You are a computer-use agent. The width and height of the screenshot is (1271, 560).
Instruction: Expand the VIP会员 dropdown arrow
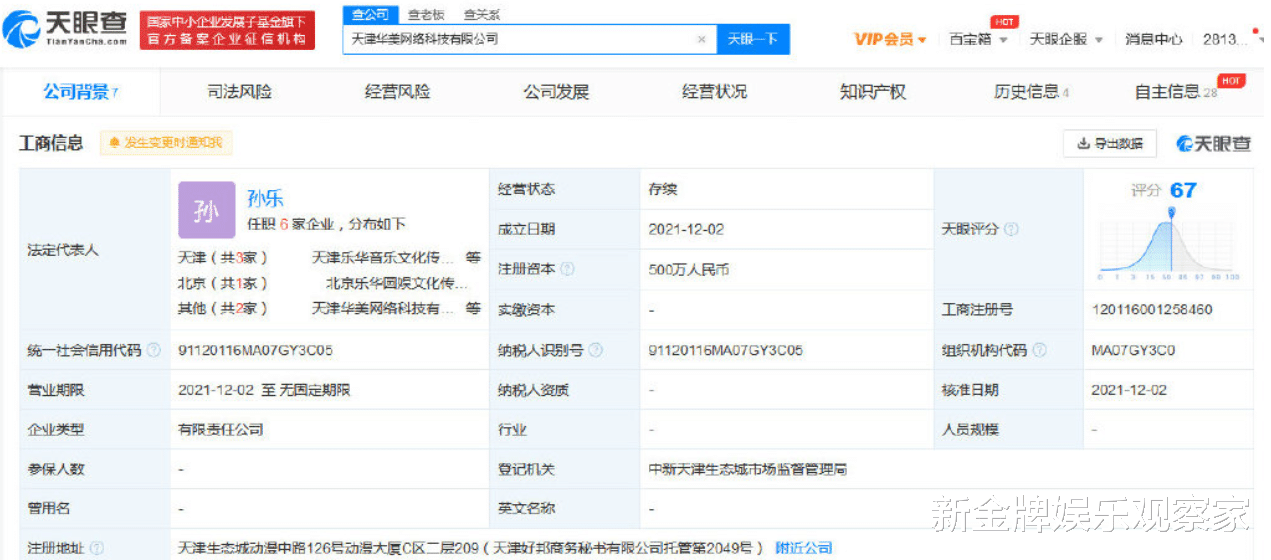922,40
